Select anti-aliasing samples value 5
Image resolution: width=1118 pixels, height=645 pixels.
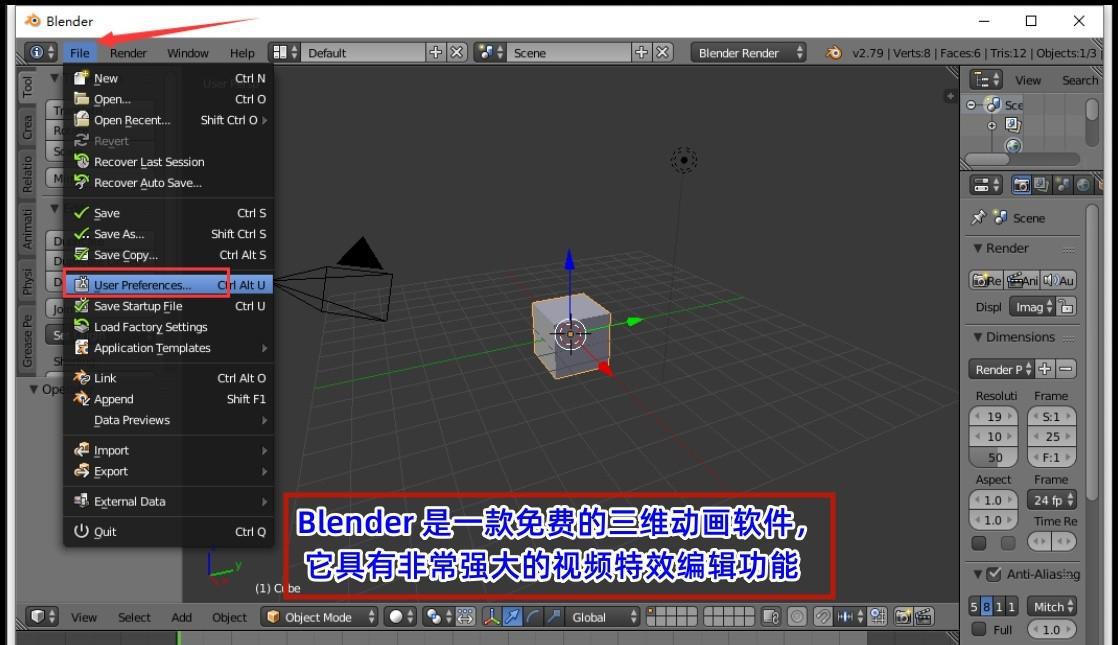974,607
